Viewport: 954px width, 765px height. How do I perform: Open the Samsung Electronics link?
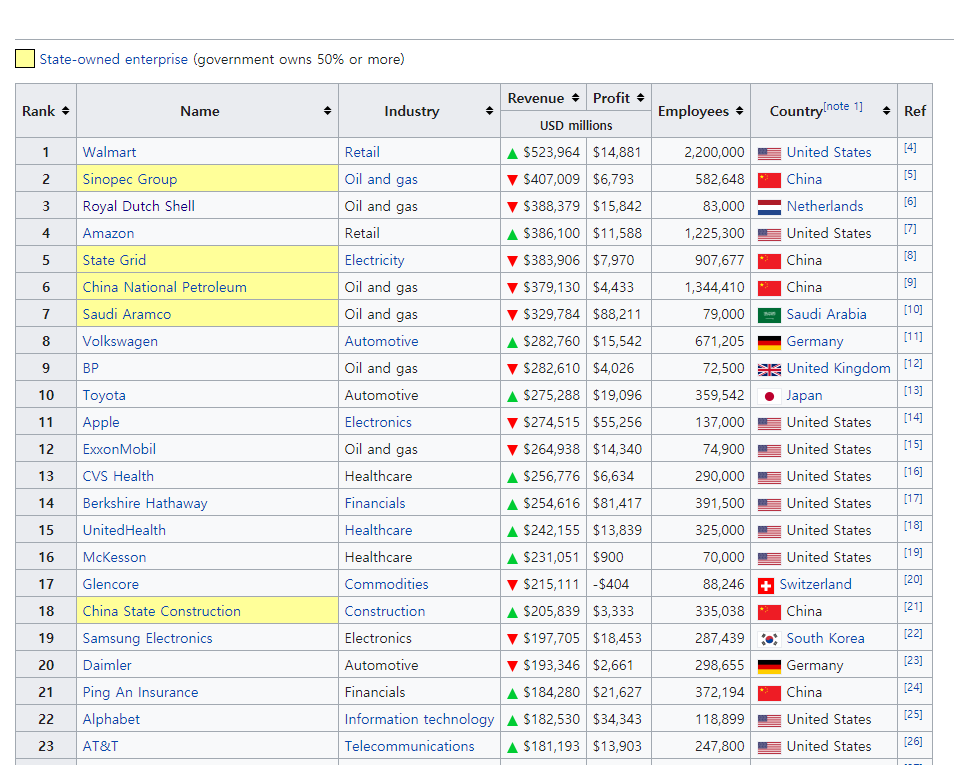147,638
